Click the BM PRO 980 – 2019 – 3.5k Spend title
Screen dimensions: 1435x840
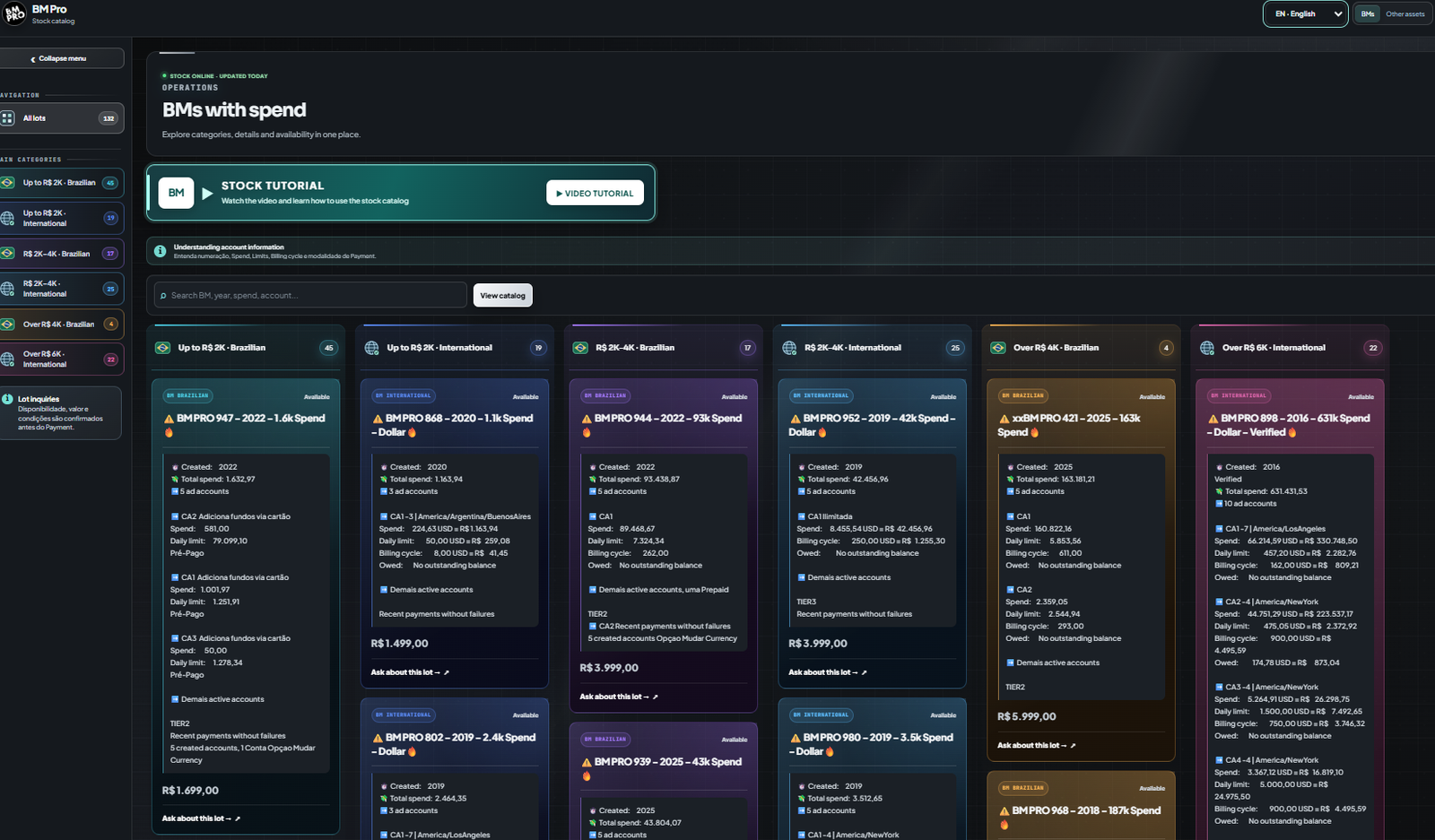tap(872, 744)
